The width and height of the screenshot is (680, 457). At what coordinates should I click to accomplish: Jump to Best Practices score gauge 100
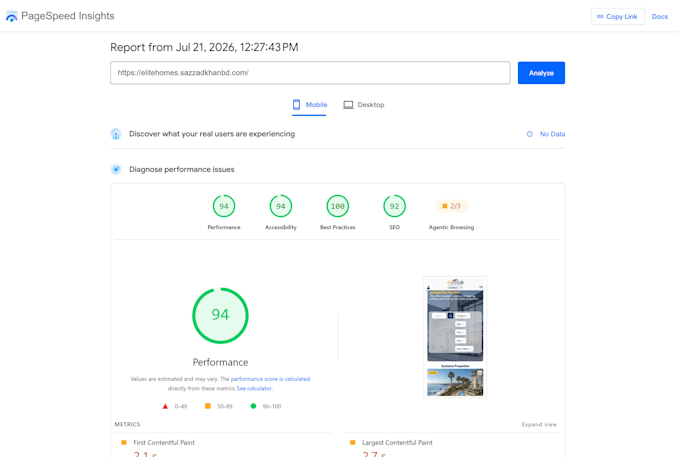(x=337, y=206)
